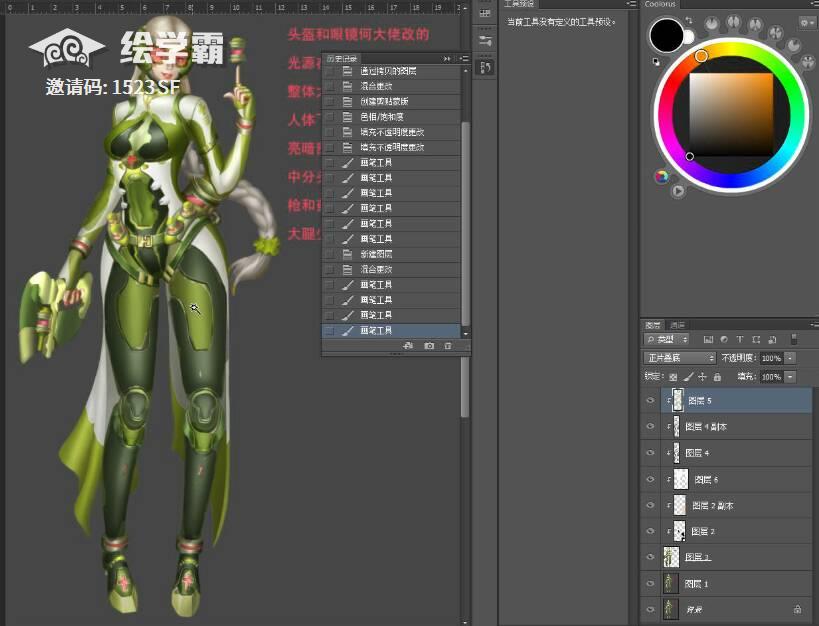Swap foreground and background colors in Coolorus
This screenshot has height=626, width=819.
coord(689,20)
